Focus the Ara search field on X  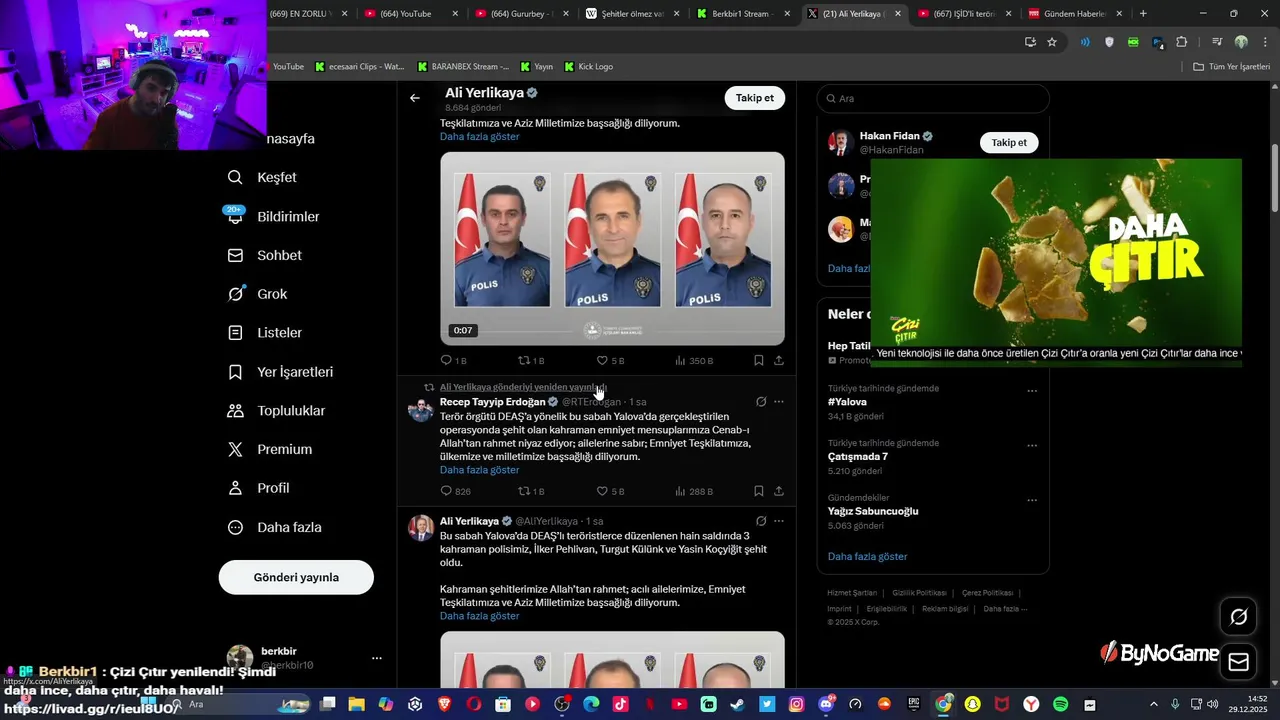[x=933, y=98]
